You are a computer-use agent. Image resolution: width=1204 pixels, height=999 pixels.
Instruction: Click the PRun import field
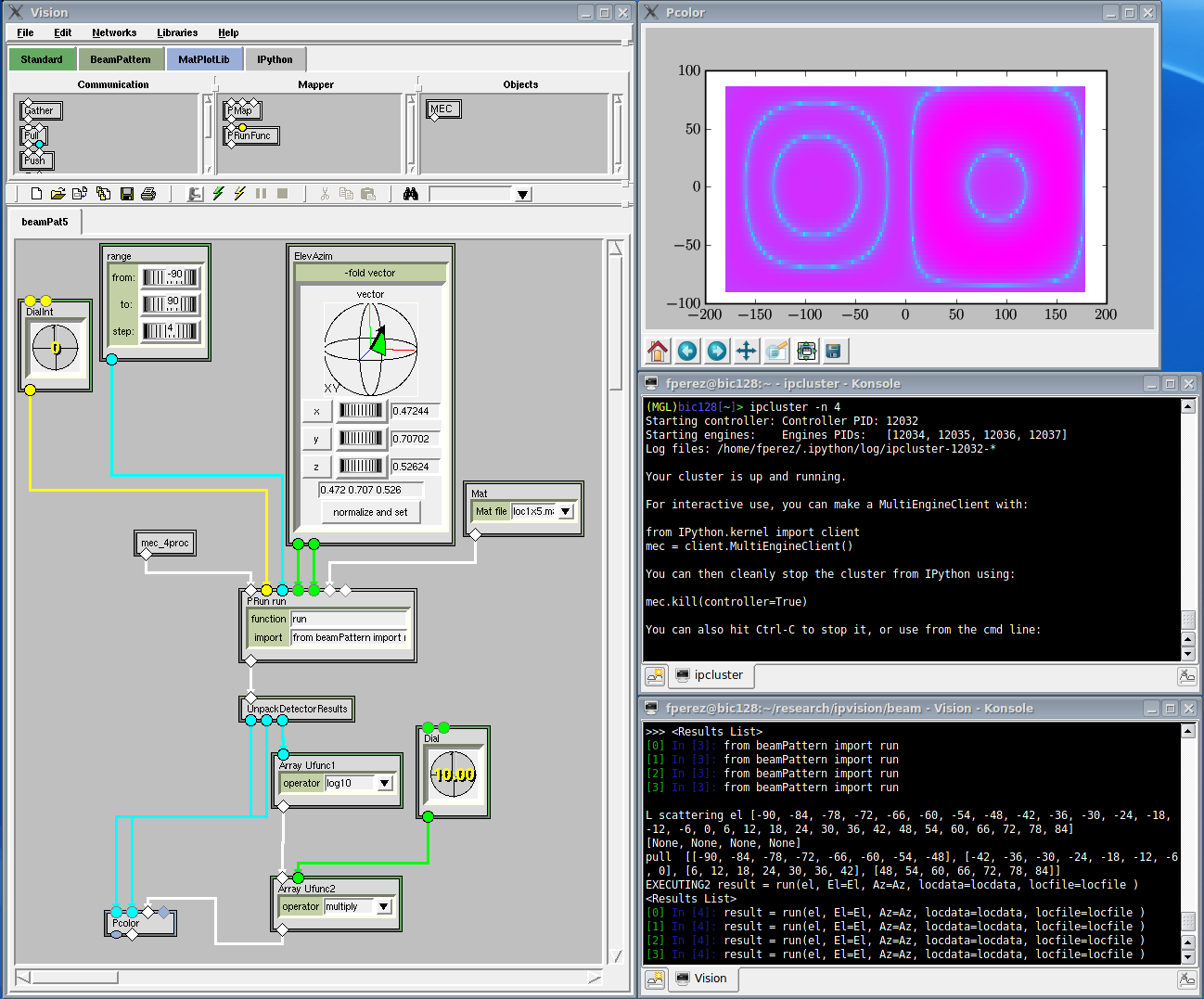349,637
